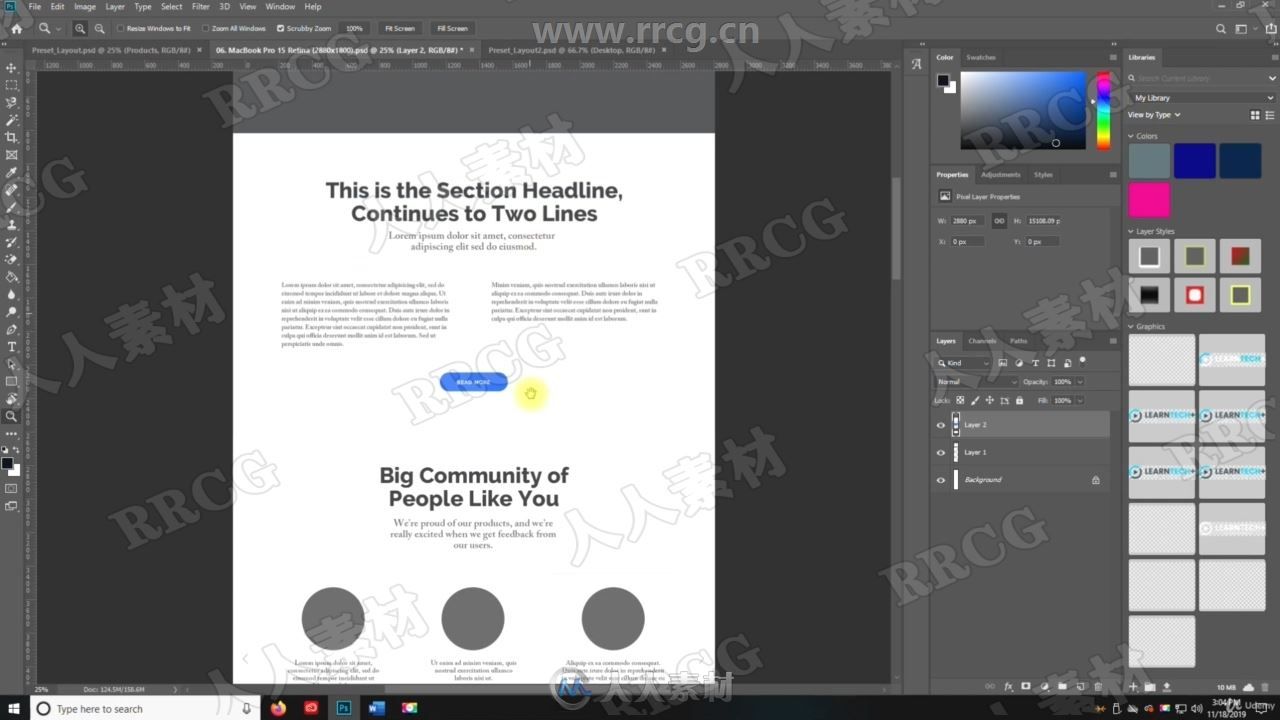Switch Libraries to grid view
1280x720 pixels.
[x=1255, y=115]
